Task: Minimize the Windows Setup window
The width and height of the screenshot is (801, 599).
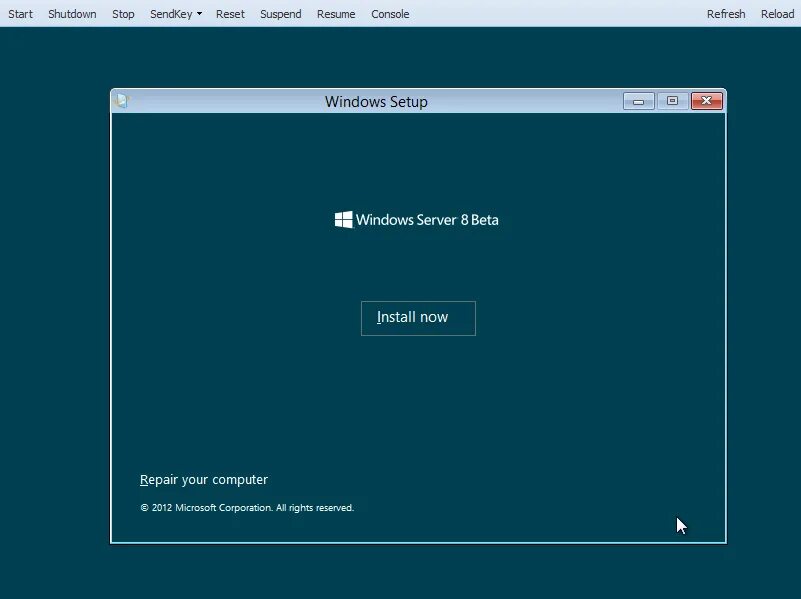Action: click(x=639, y=101)
